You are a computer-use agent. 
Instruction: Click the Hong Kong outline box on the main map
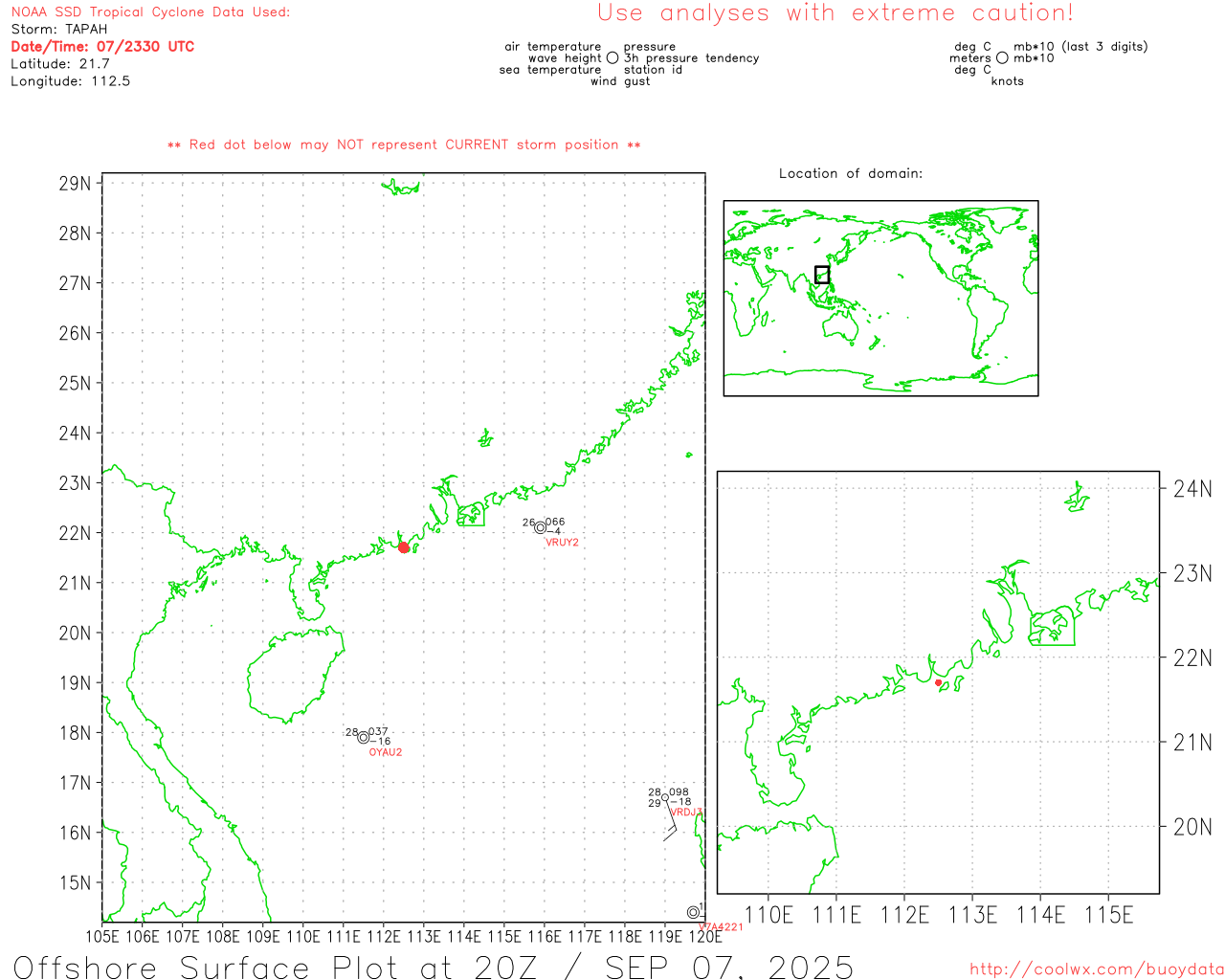click(x=471, y=515)
